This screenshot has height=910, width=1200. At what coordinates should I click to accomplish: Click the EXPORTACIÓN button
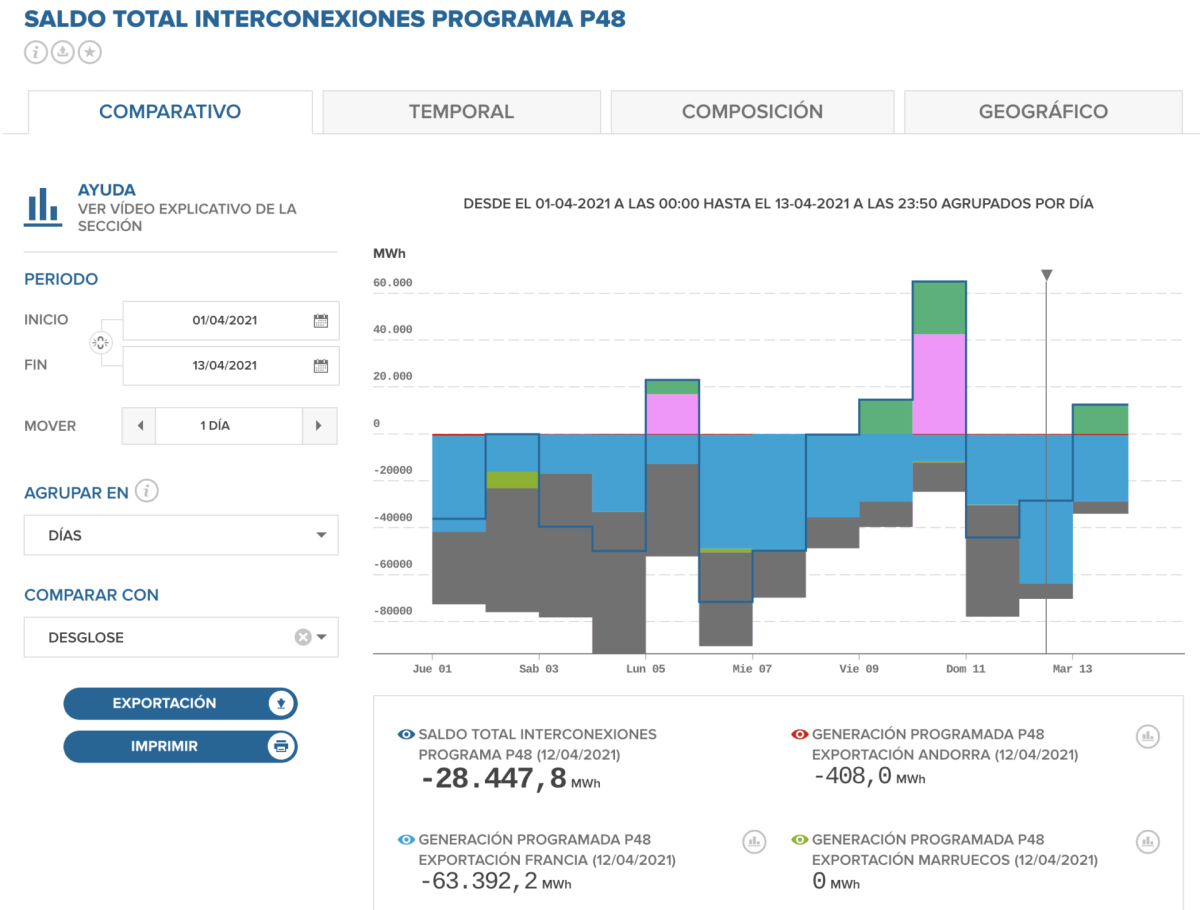(x=180, y=703)
